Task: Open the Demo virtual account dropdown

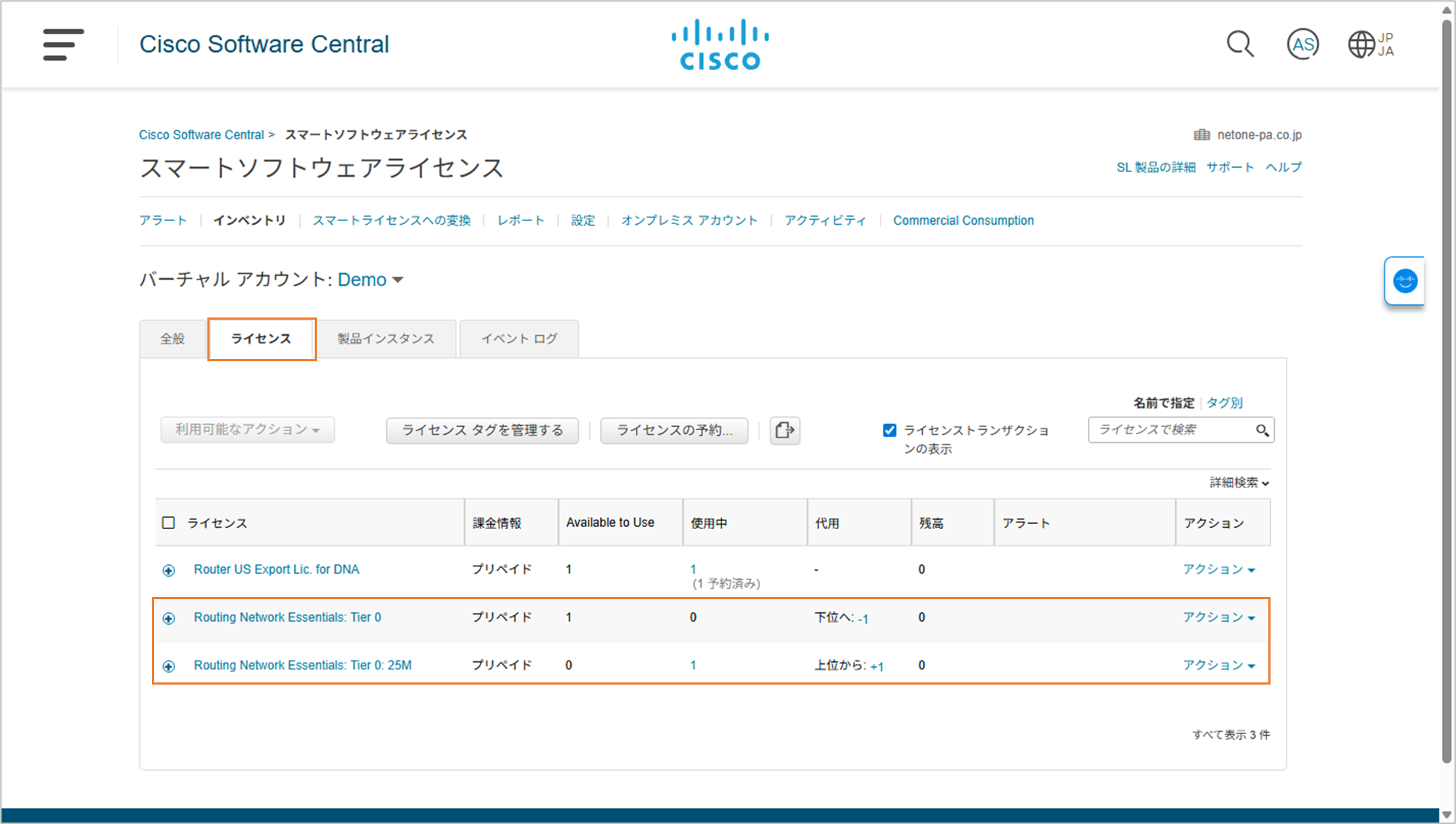Action: coord(370,280)
